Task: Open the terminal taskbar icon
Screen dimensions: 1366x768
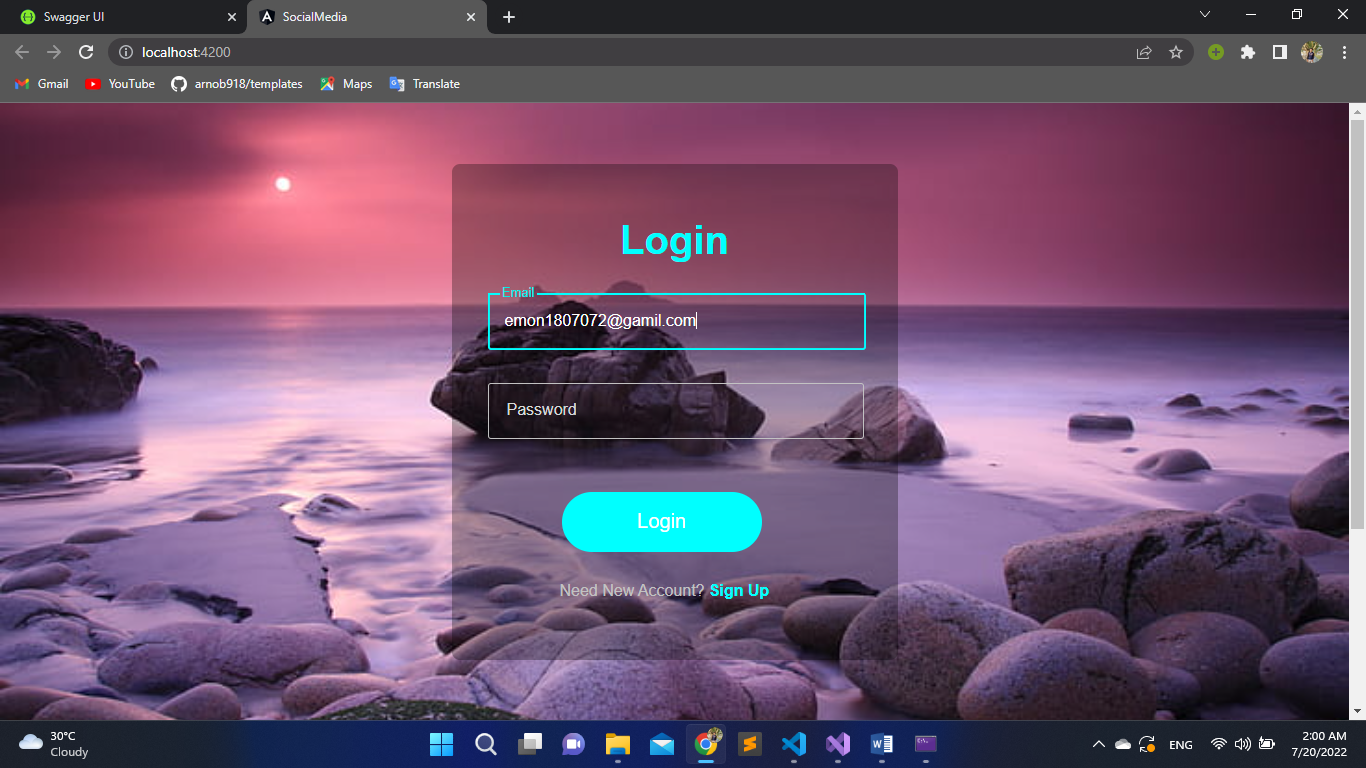Action: click(x=926, y=744)
